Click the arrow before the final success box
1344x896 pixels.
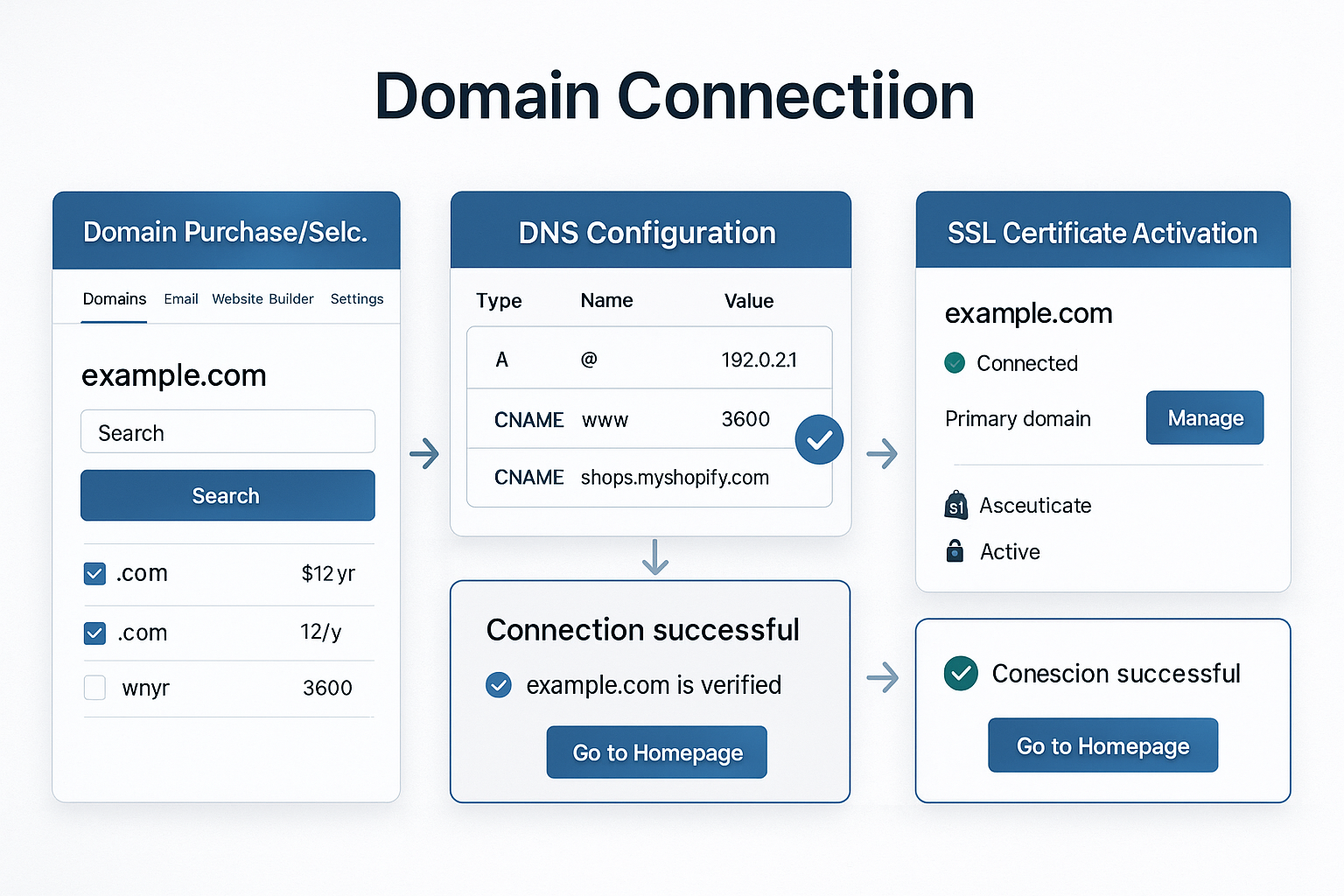click(x=883, y=676)
